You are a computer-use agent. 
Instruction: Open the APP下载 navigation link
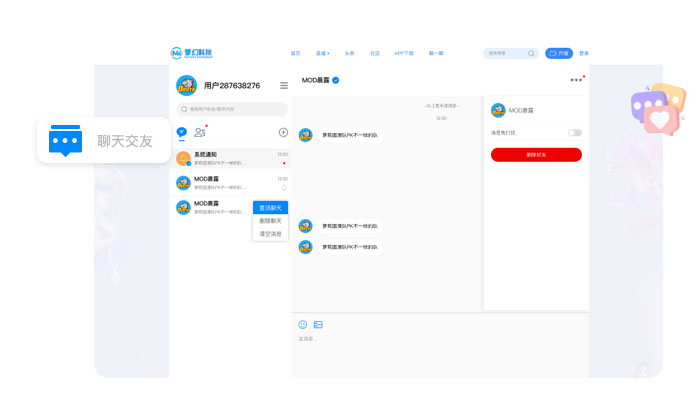[x=404, y=53]
